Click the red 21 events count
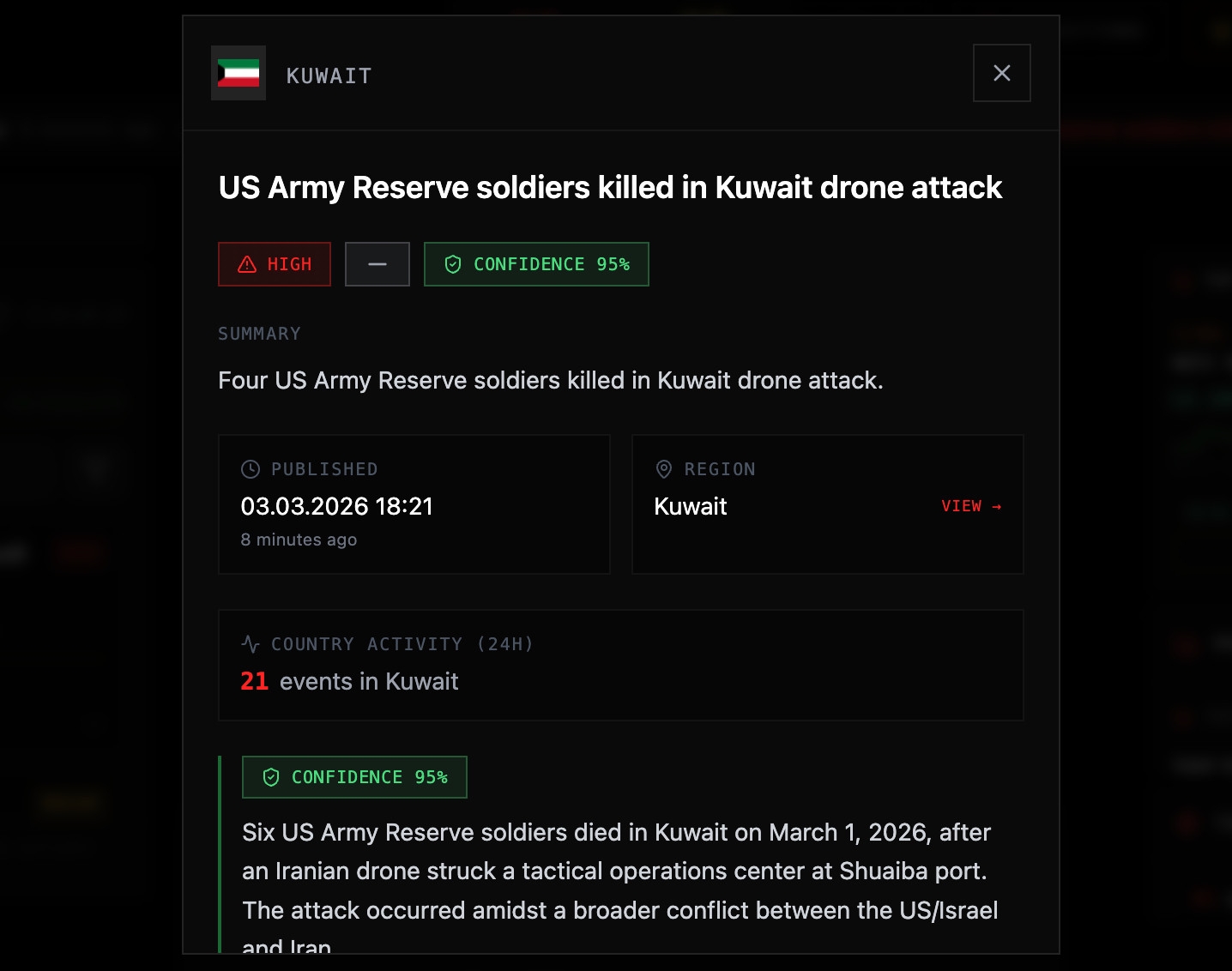Image resolution: width=1232 pixels, height=971 pixels. [x=254, y=681]
